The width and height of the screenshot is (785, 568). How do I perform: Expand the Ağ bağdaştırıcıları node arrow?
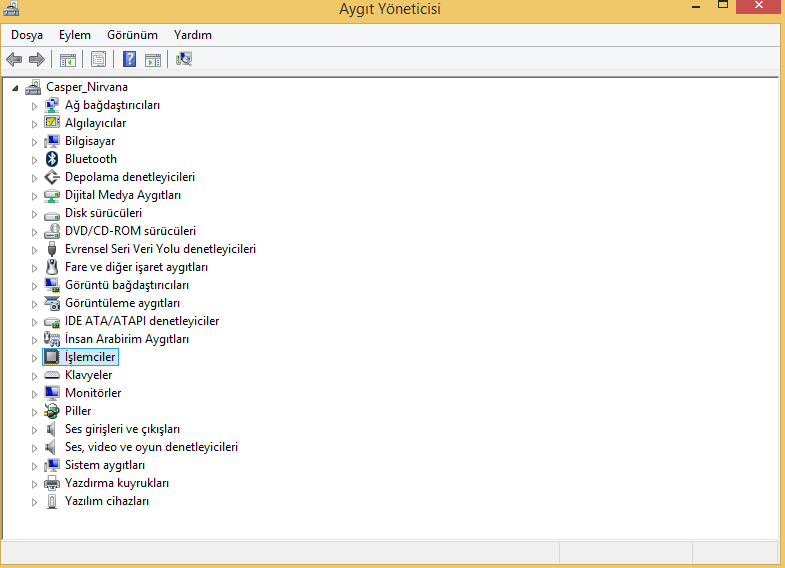[x=34, y=106]
